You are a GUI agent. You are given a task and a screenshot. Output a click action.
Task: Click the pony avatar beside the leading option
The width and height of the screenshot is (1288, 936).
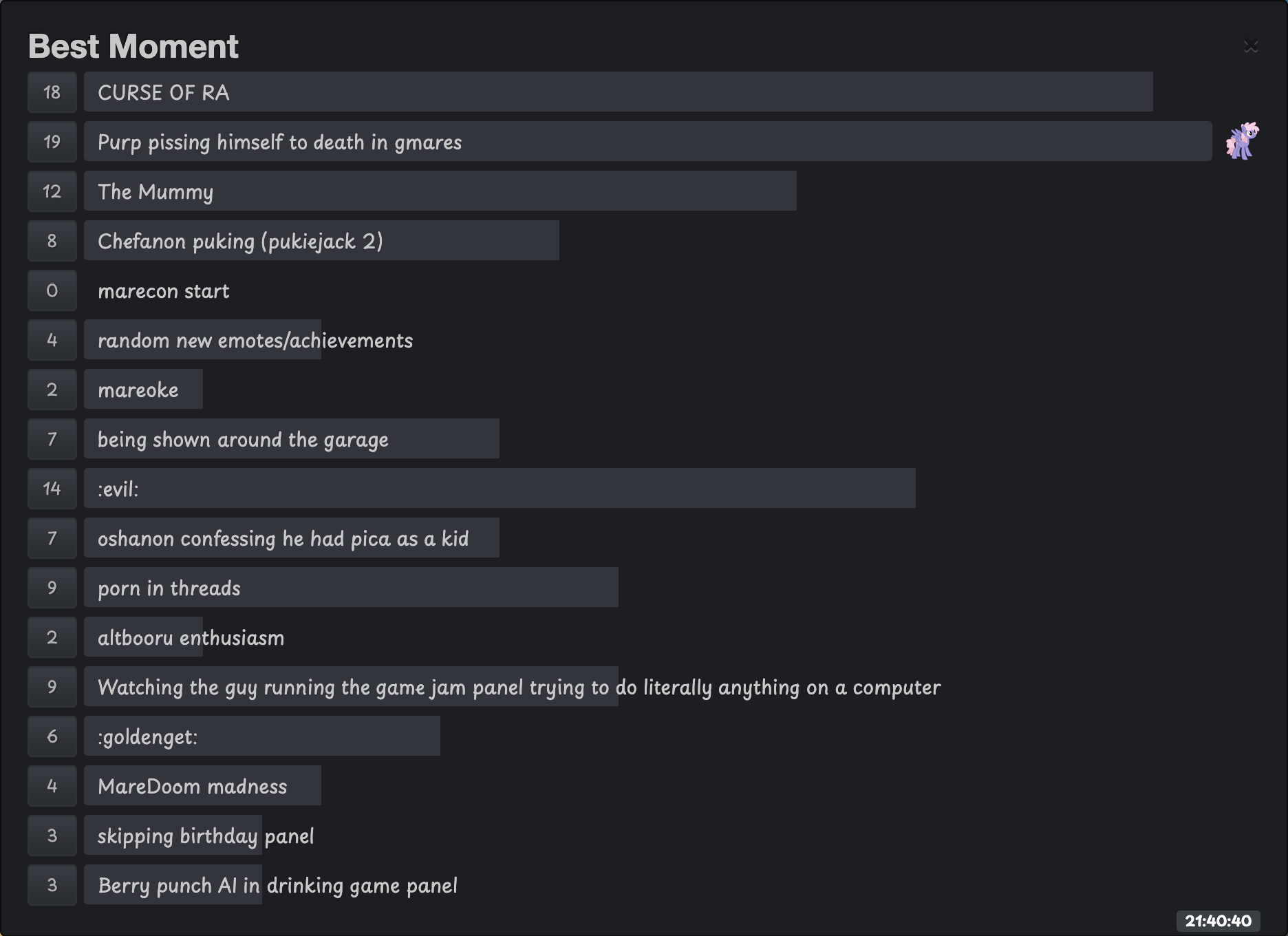1242,141
